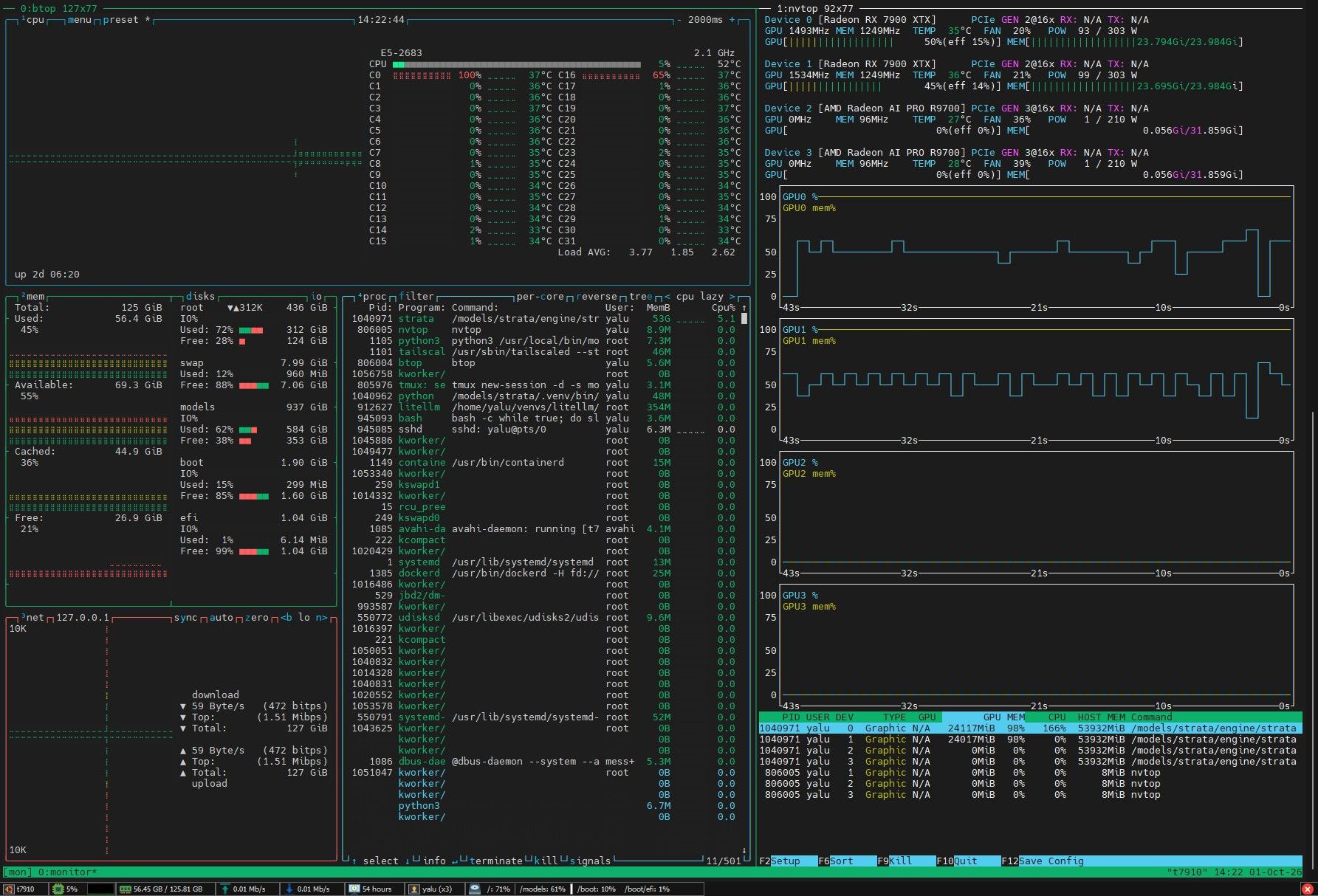Image resolution: width=1318 pixels, height=896 pixels.
Task: Click the up arrow beside select in proc footer
Action: 354,861
